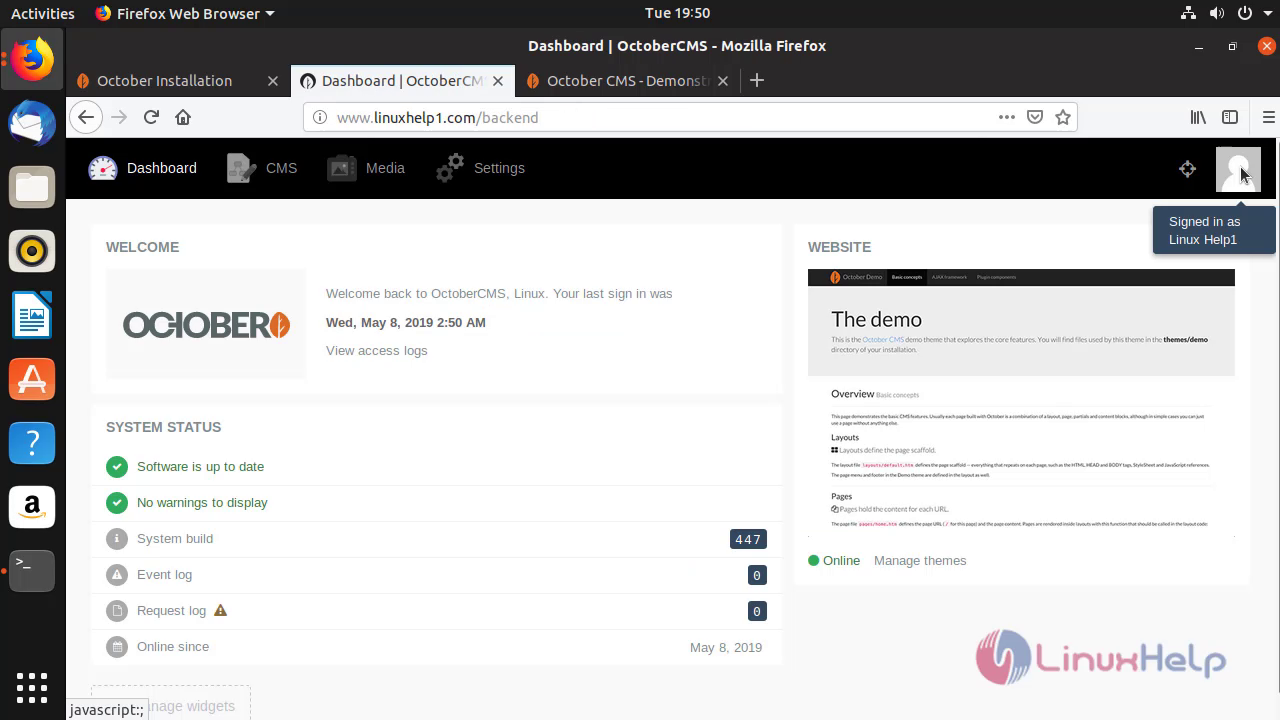This screenshot has width=1280, height=720.
Task: Open the system status menu
Action: point(1225,13)
